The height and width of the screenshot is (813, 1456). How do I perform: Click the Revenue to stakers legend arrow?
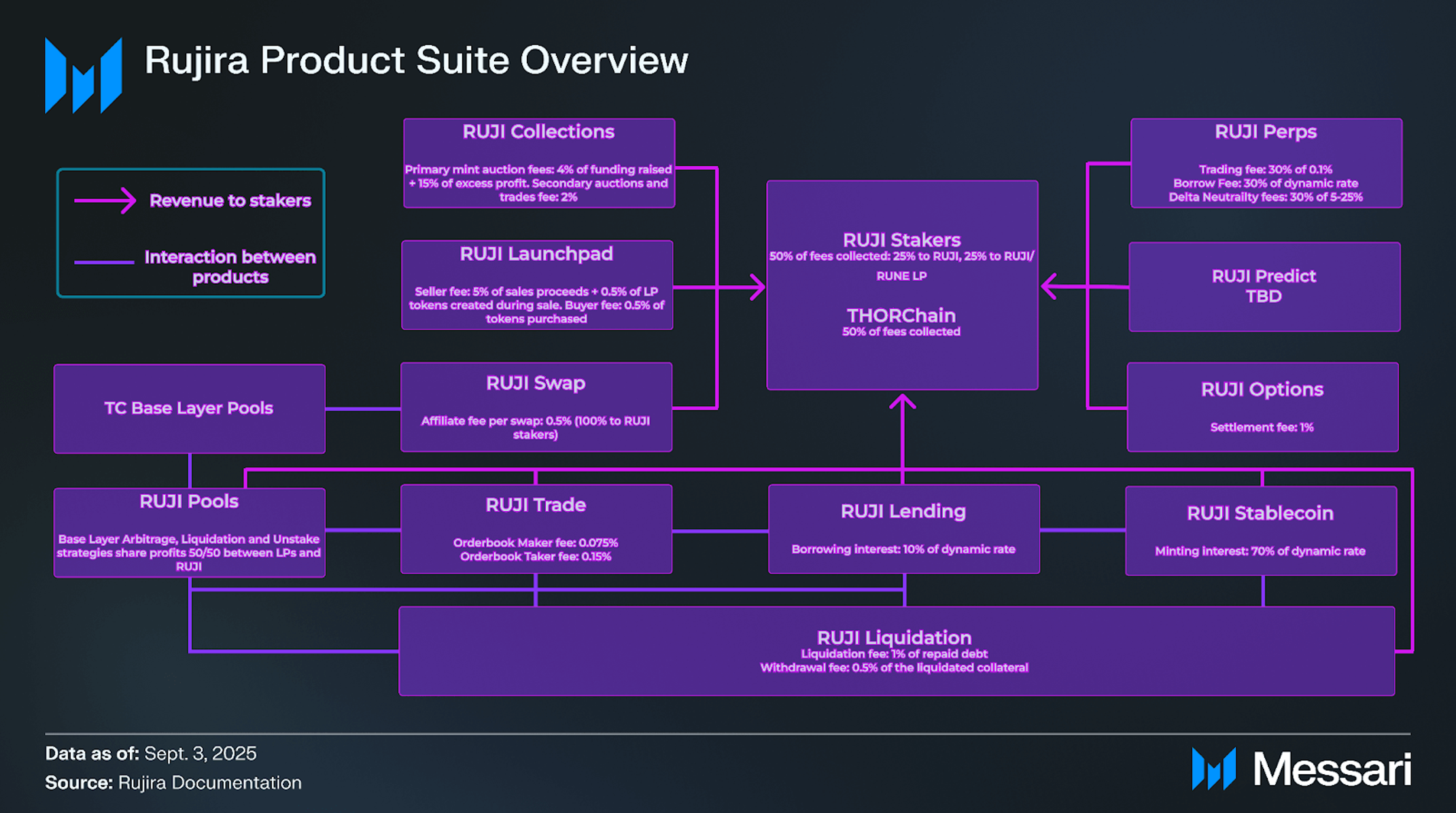coord(106,201)
